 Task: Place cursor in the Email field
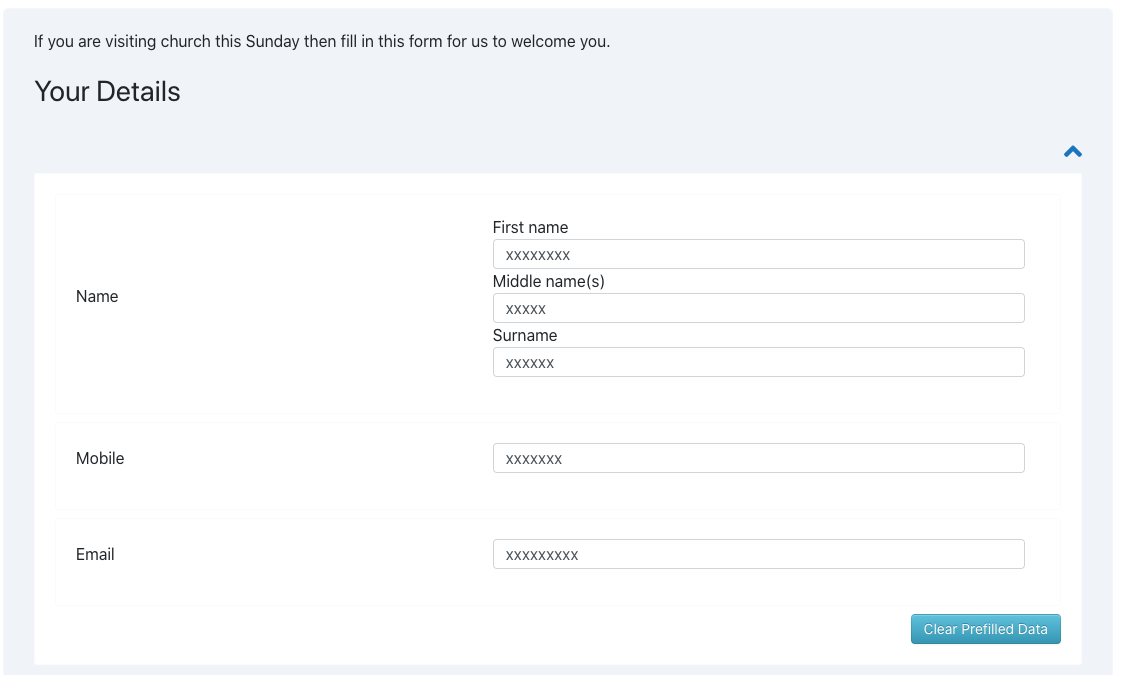pos(759,554)
